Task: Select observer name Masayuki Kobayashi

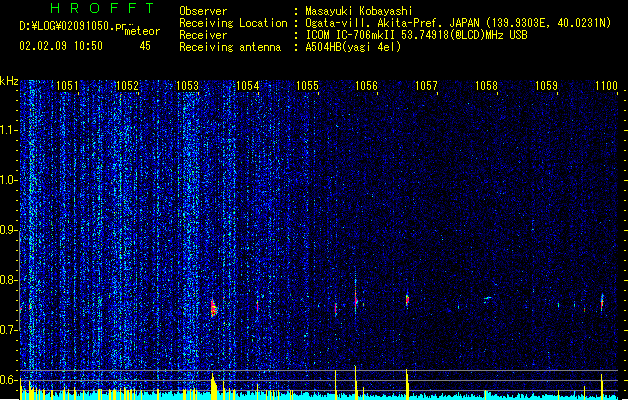Action: [359, 11]
